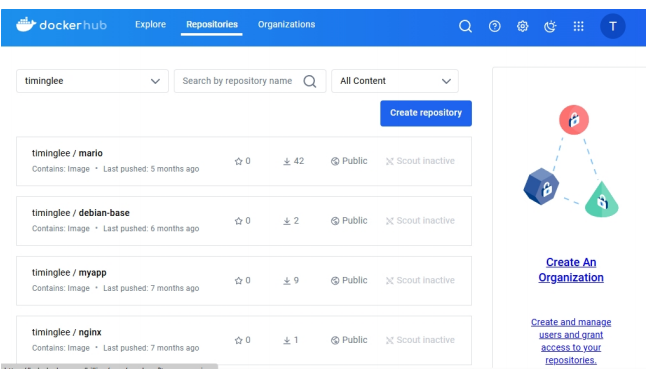Switch to the Organizations tab

[x=286, y=24]
